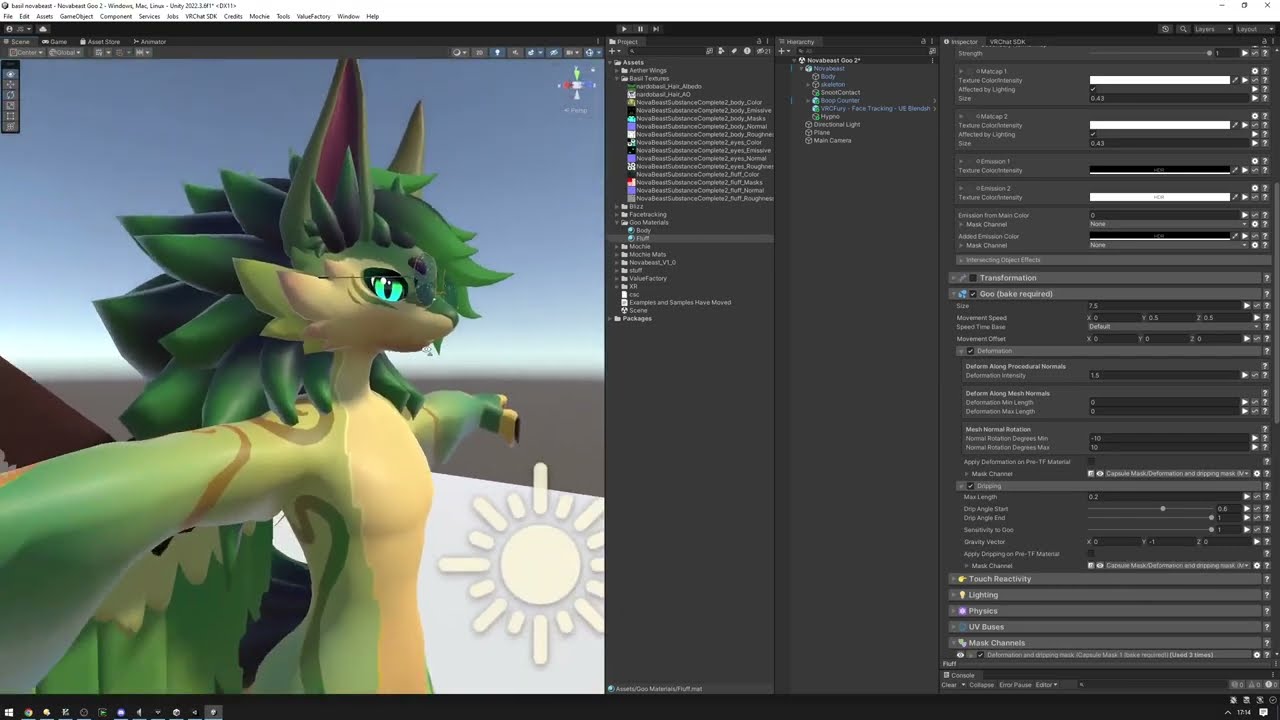Viewport: 1280px width, 720px height.
Task: Toggle the Deformation section checkbox
Action: 970,351
